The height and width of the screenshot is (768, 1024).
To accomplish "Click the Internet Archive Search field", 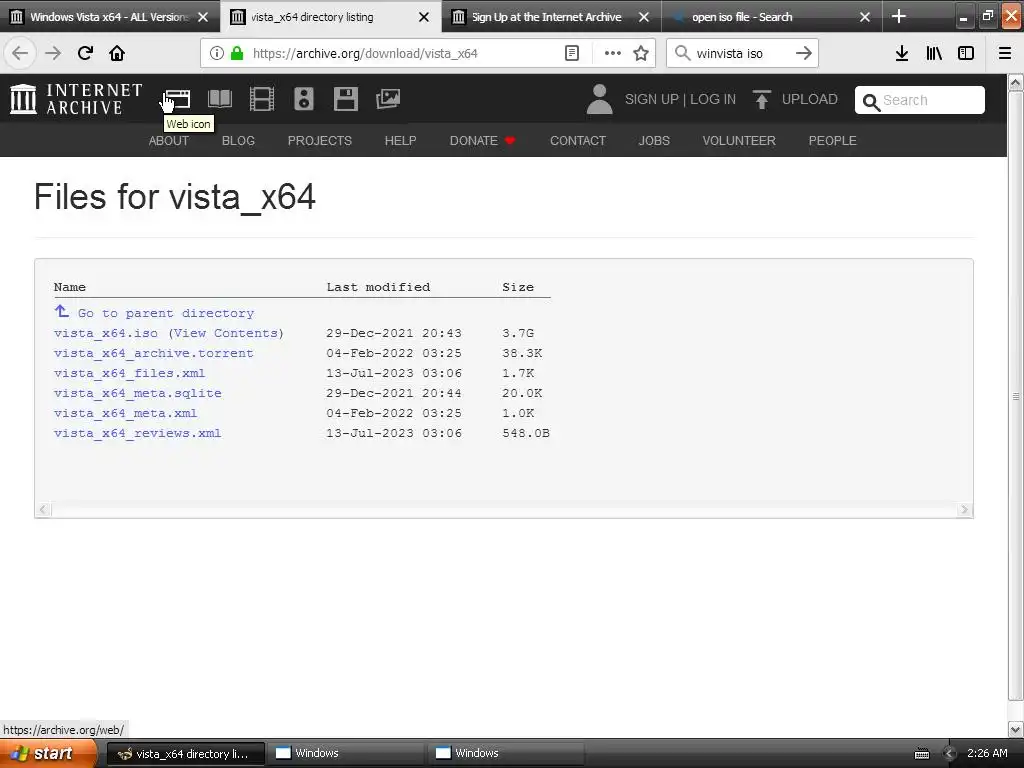I will (920, 100).
